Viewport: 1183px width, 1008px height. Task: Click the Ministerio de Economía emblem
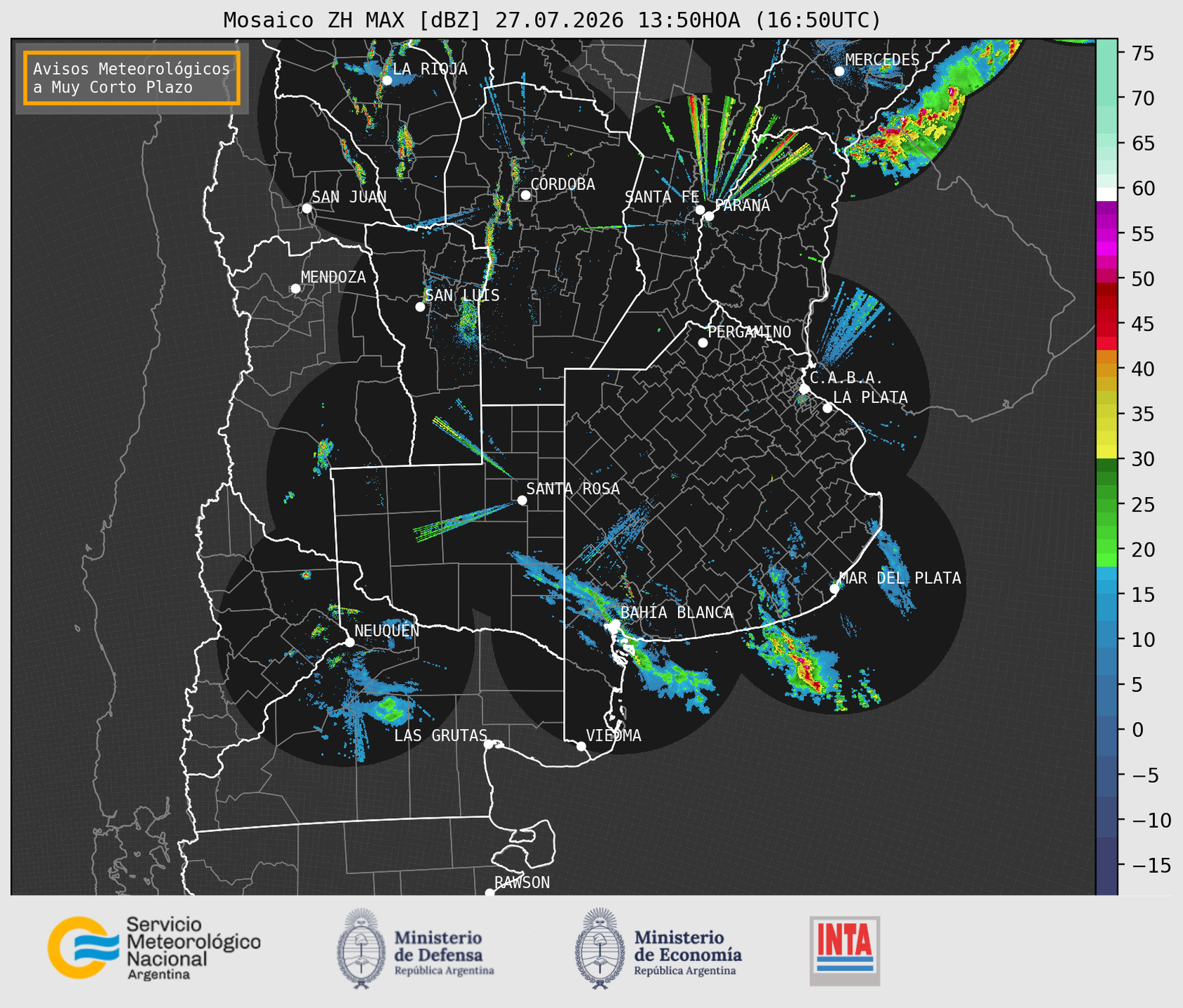[x=600, y=948]
